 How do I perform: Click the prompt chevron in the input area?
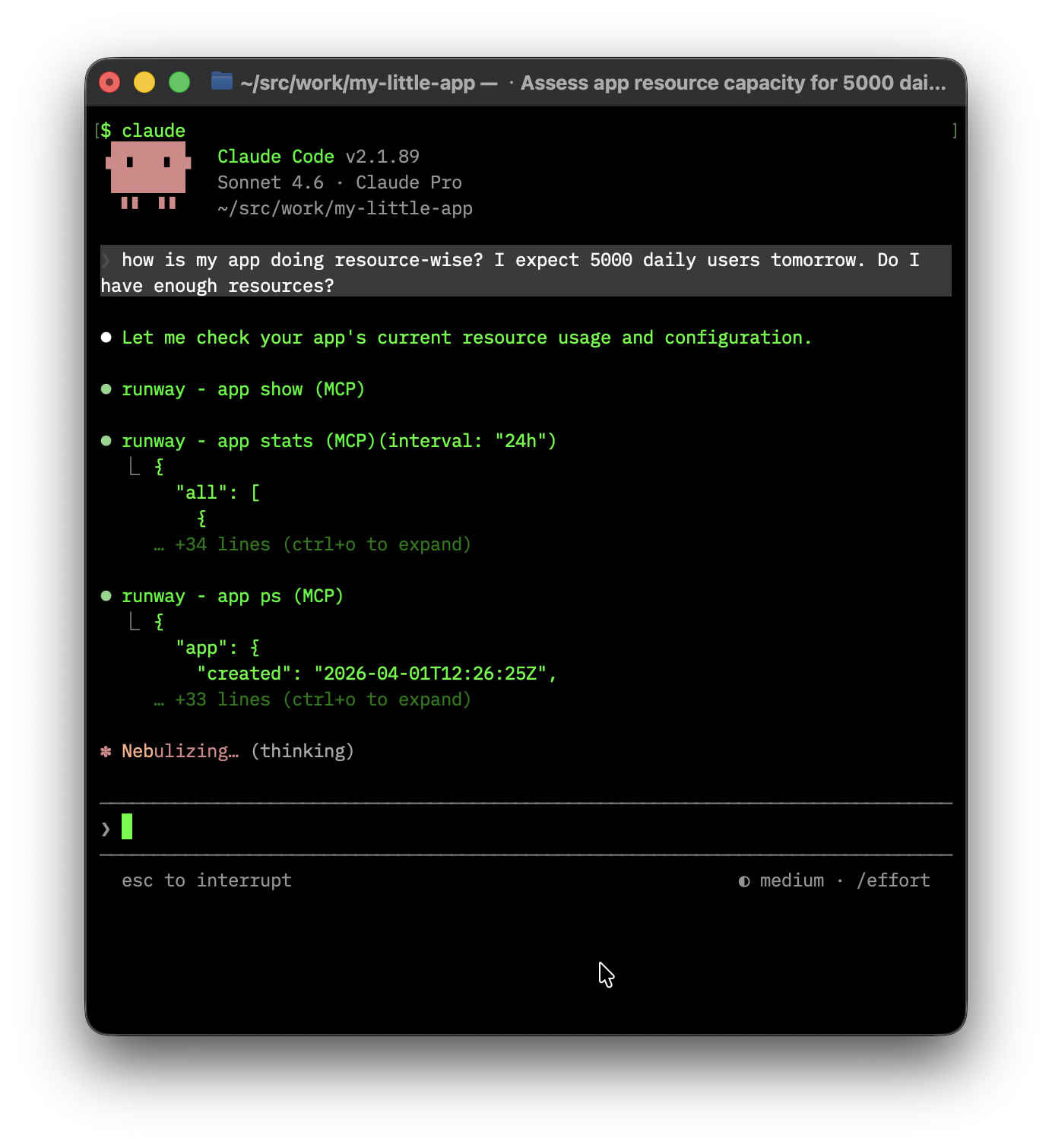[106, 829]
